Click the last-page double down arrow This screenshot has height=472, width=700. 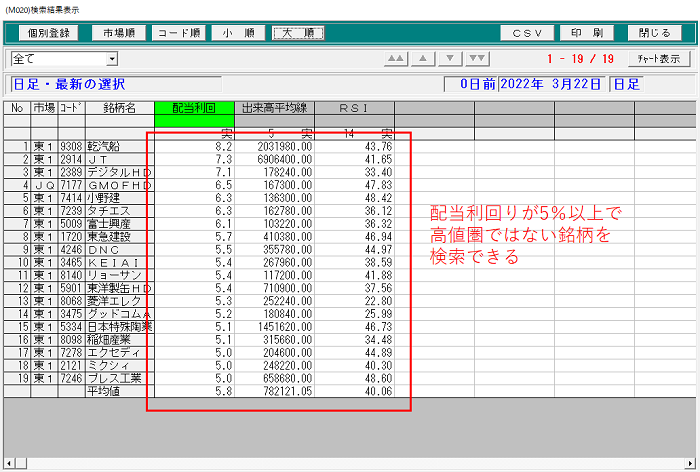click(478, 59)
